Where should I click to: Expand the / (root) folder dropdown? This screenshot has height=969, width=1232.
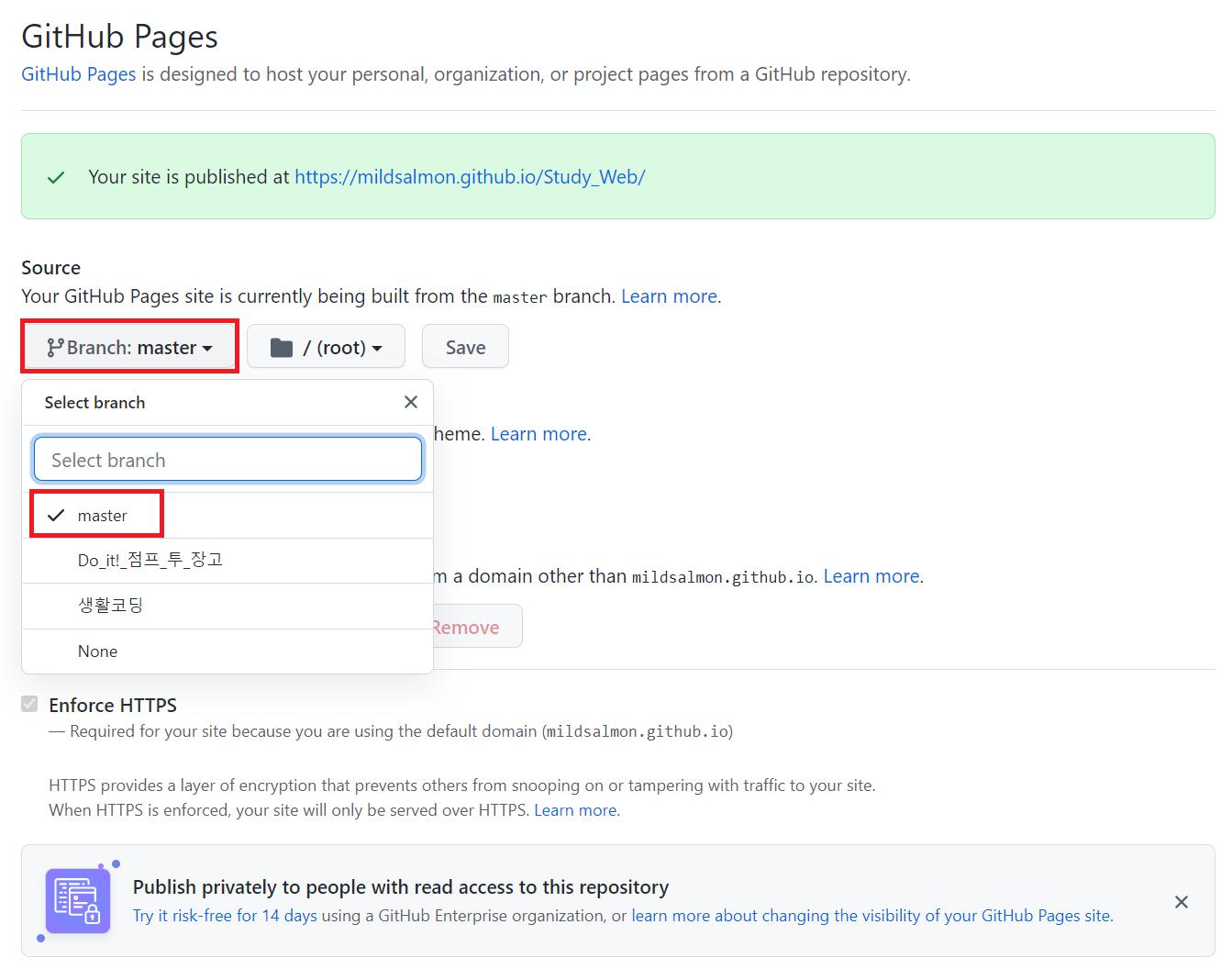[x=326, y=347]
